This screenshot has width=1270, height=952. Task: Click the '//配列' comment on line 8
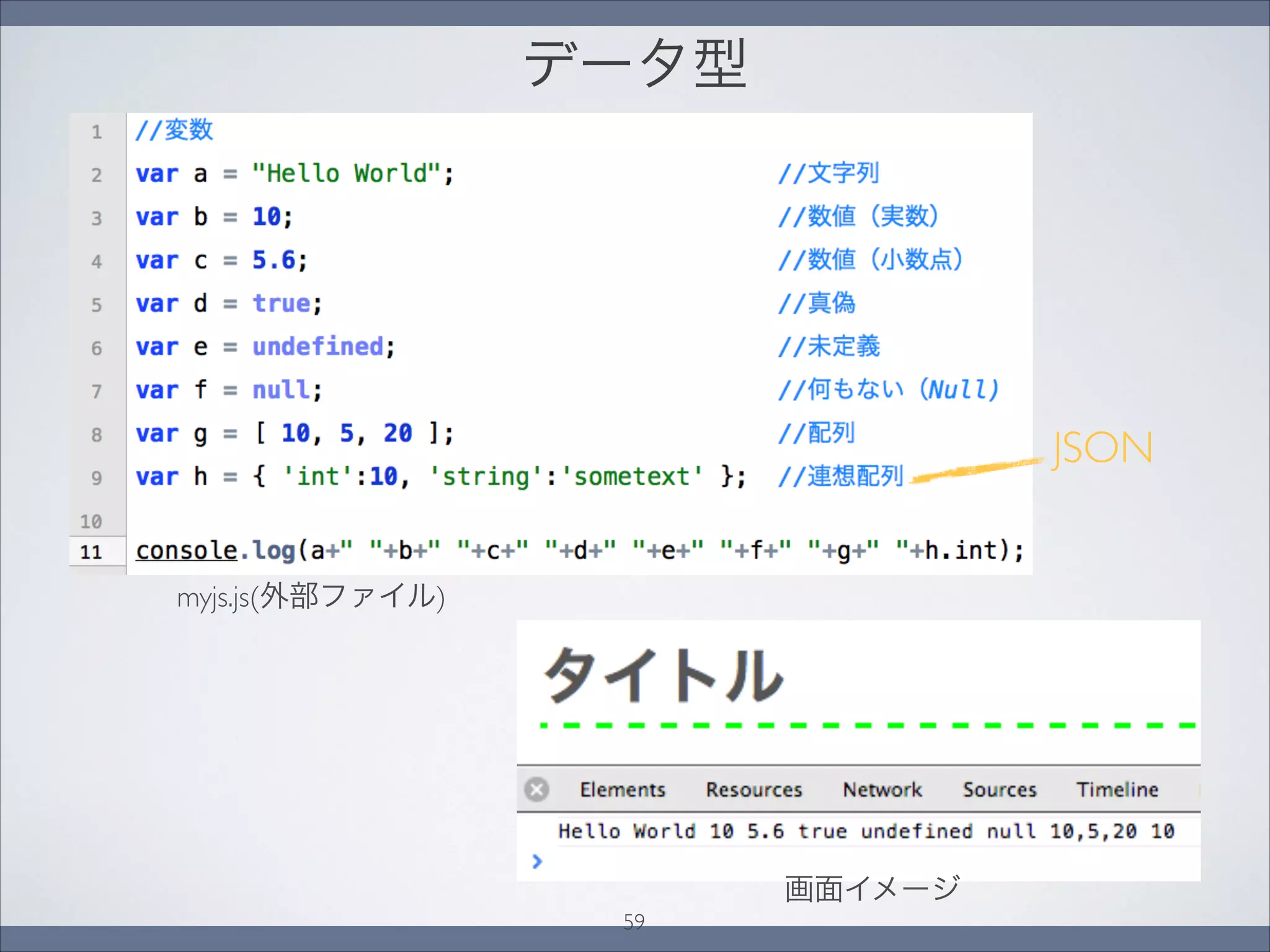pyautogui.click(x=817, y=433)
